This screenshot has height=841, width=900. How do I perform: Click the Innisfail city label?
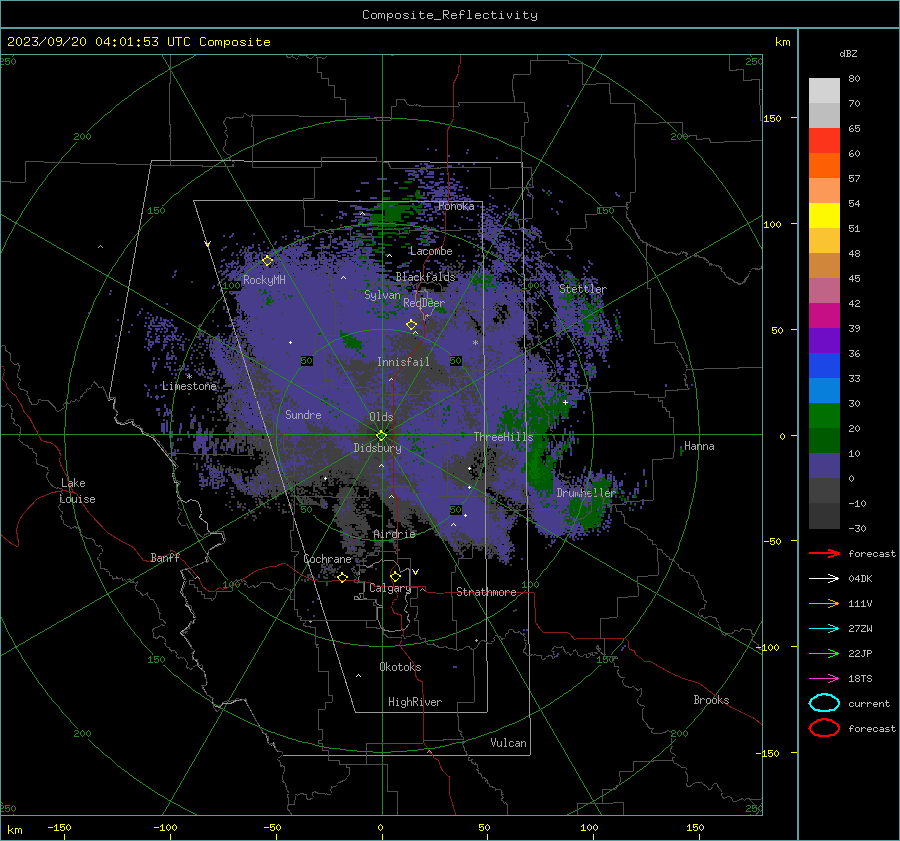point(403,362)
